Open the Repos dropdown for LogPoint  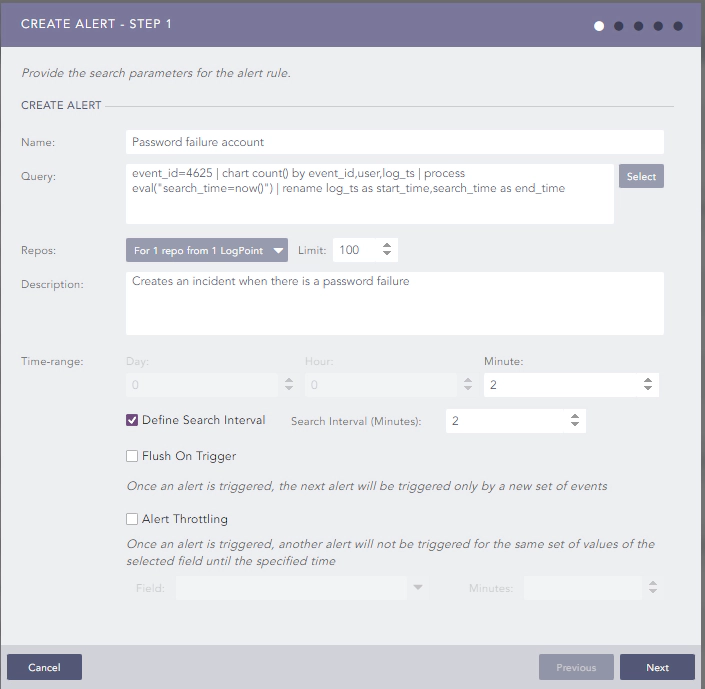click(207, 250)
